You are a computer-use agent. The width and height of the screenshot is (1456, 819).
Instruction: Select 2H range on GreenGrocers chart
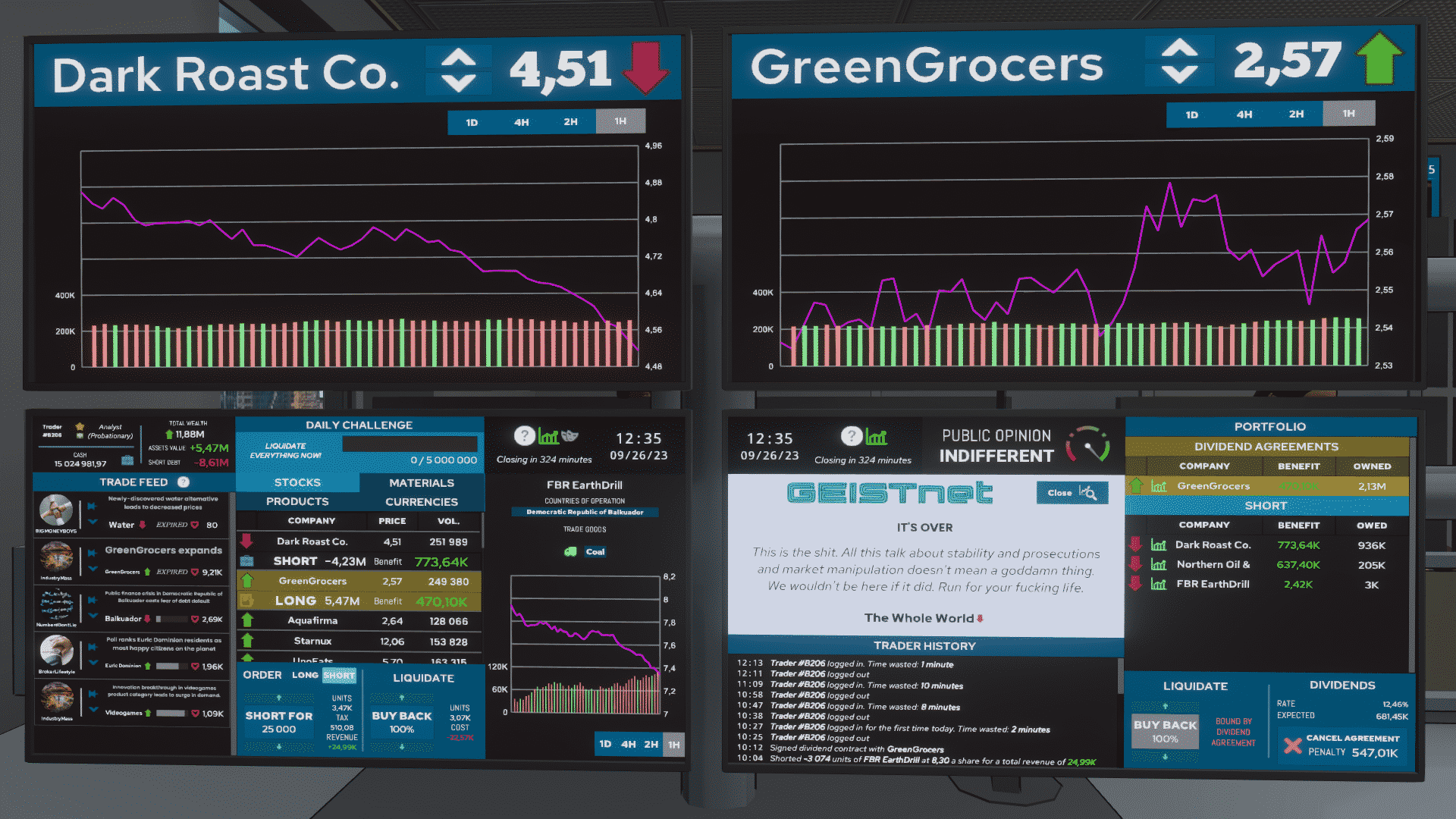click(x=1297, y=114)
